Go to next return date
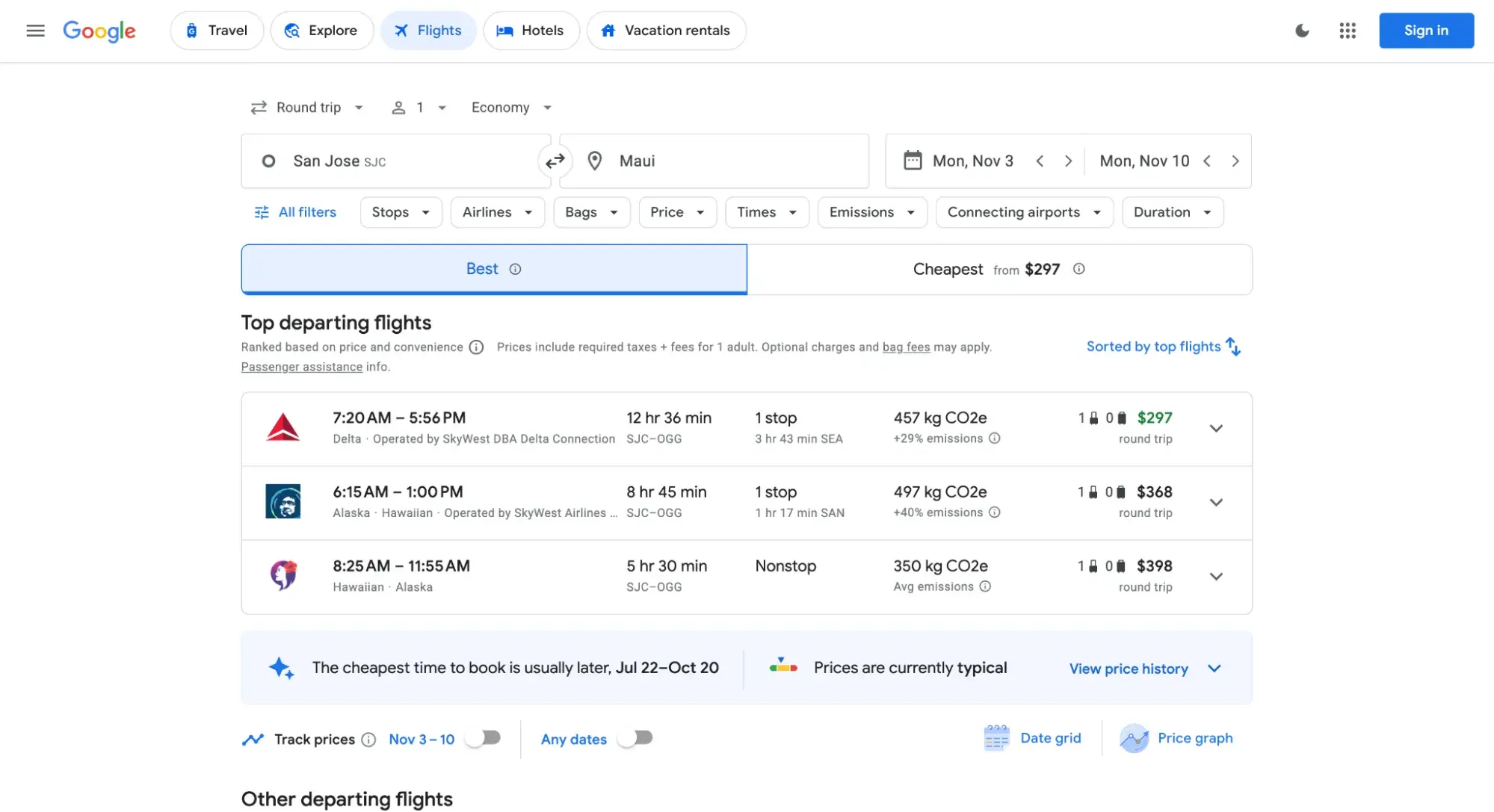The image size is (1494, 812). (1235, 161)
